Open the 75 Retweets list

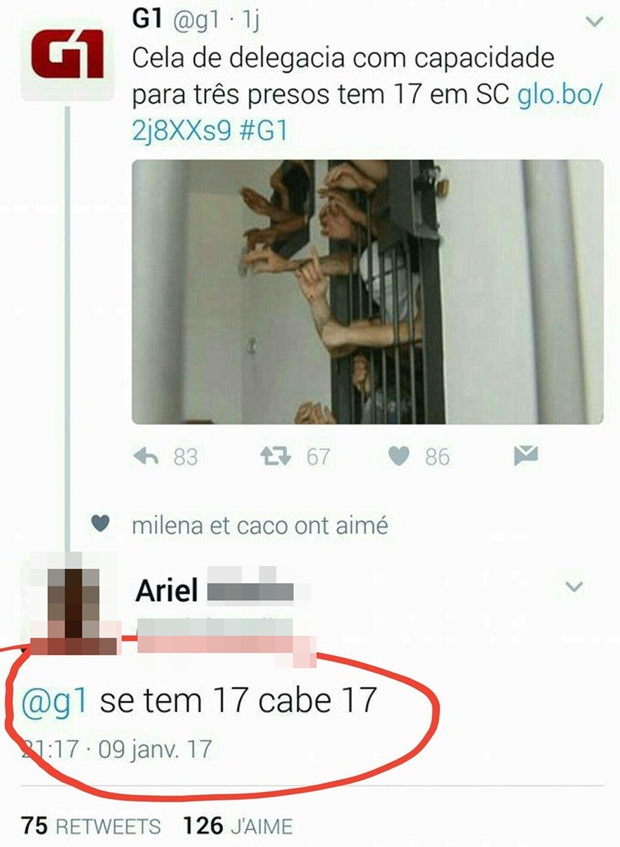point(91,826)
